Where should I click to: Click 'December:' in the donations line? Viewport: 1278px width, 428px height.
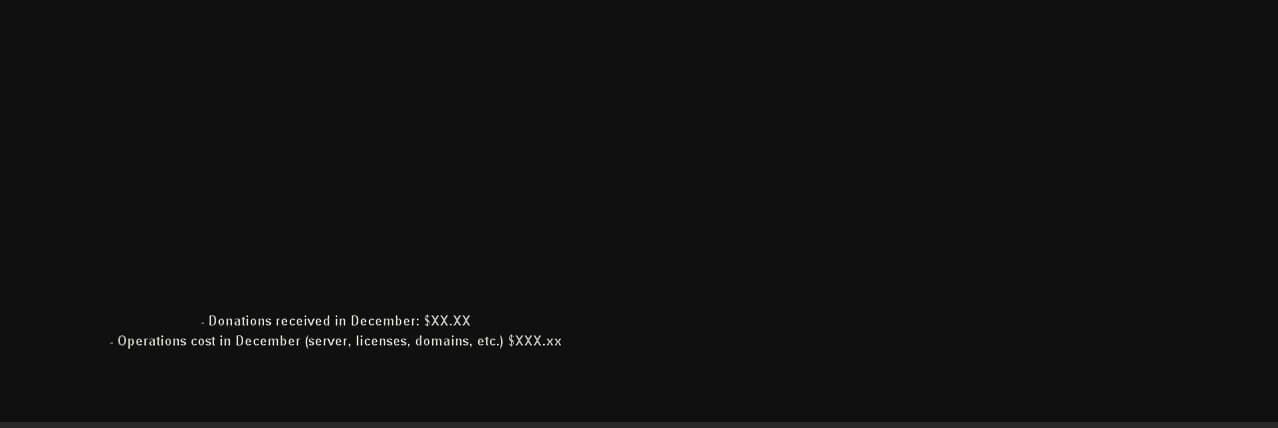click(385, 321)
